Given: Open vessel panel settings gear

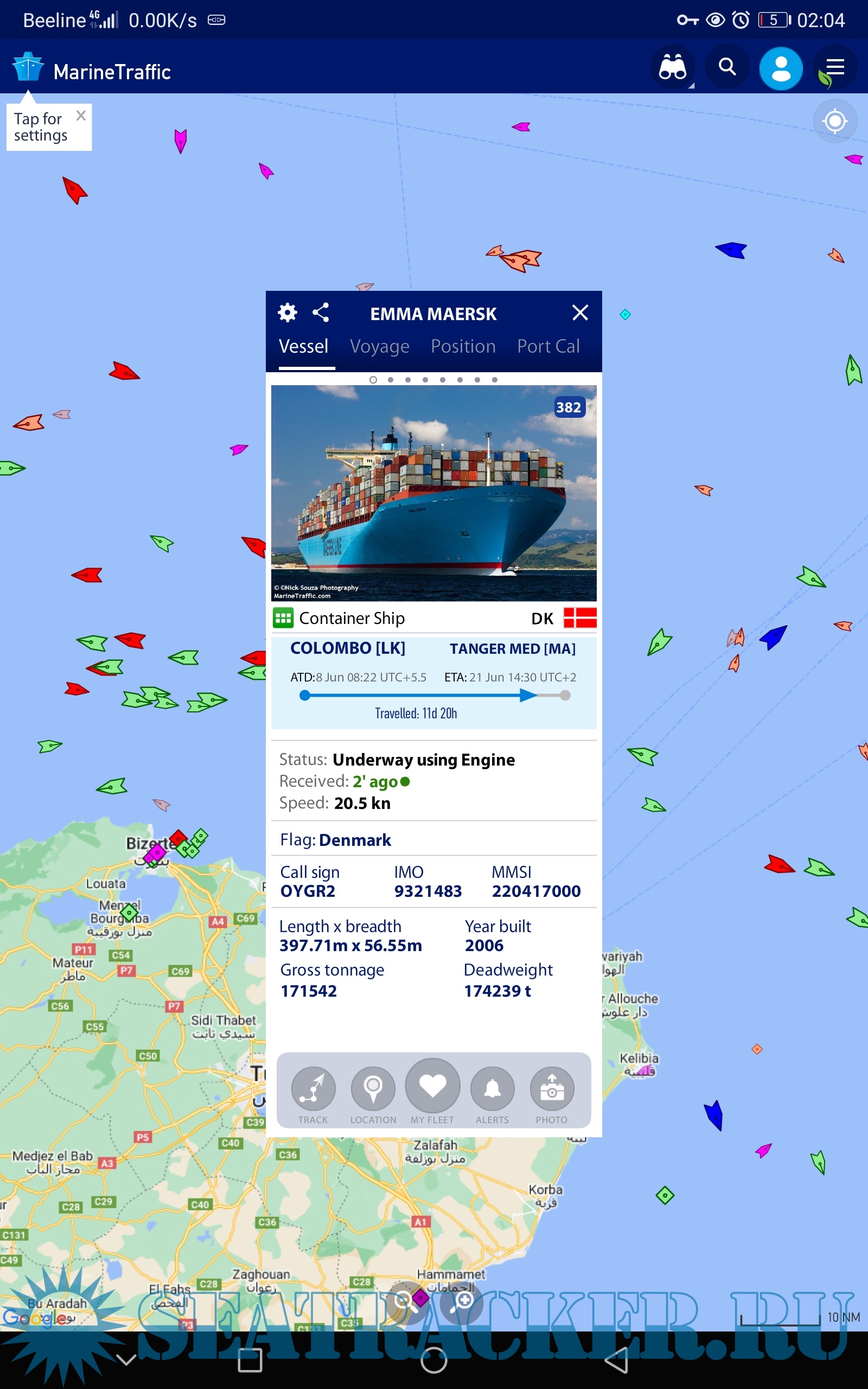Looking at the screenshot, I should coord(287,313).
